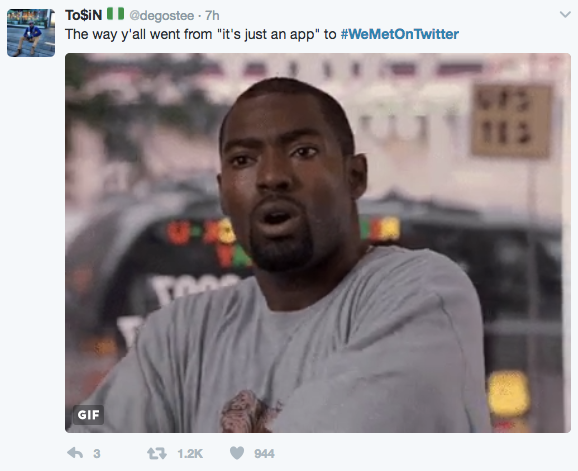Image resolution: width=578 pixels, height=471 pixels.
Task: Click the quoted phrase "it's just an app"
Action: pos(268,34)
